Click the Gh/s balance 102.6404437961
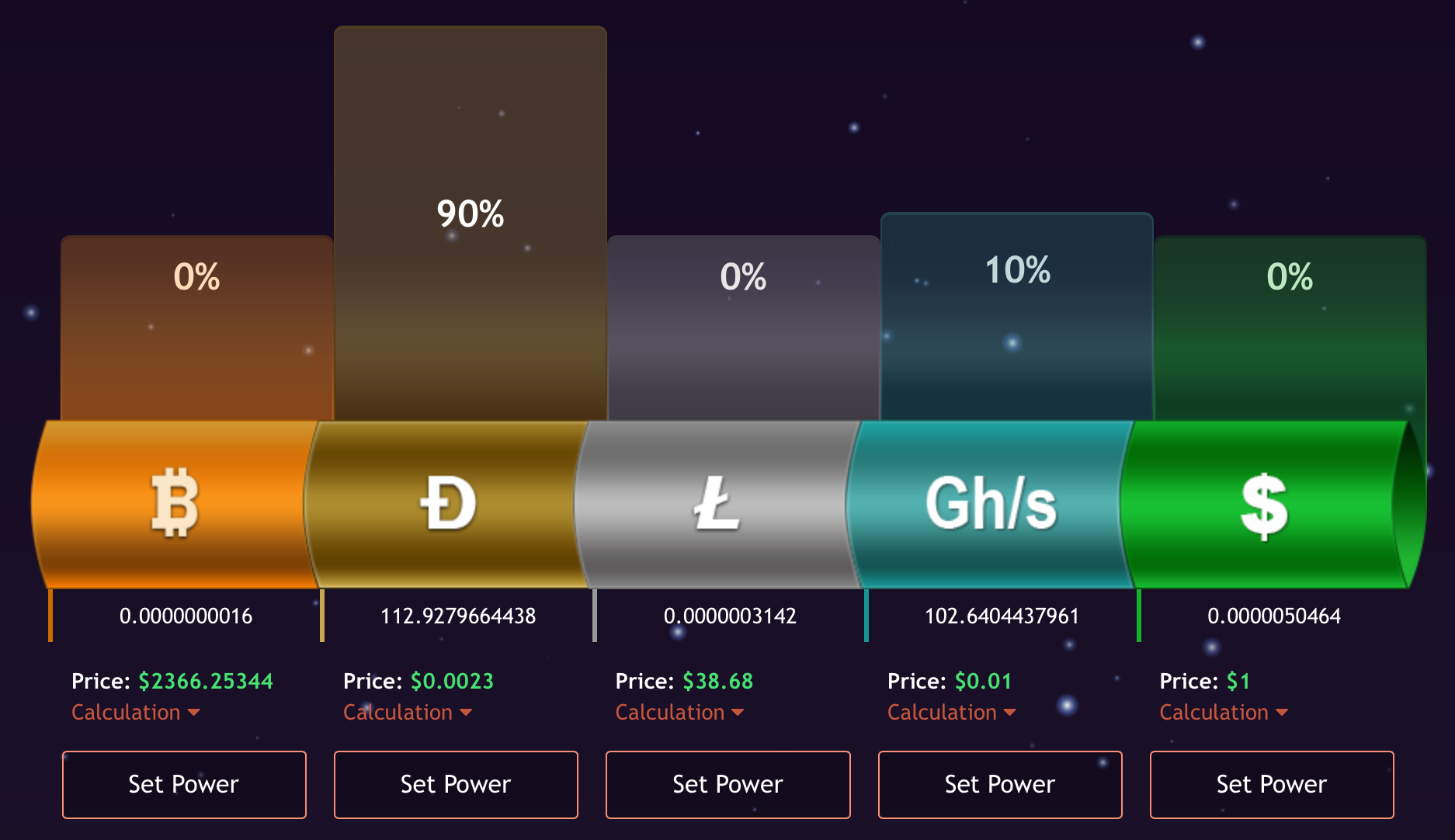 click(x=1002, y=616)
